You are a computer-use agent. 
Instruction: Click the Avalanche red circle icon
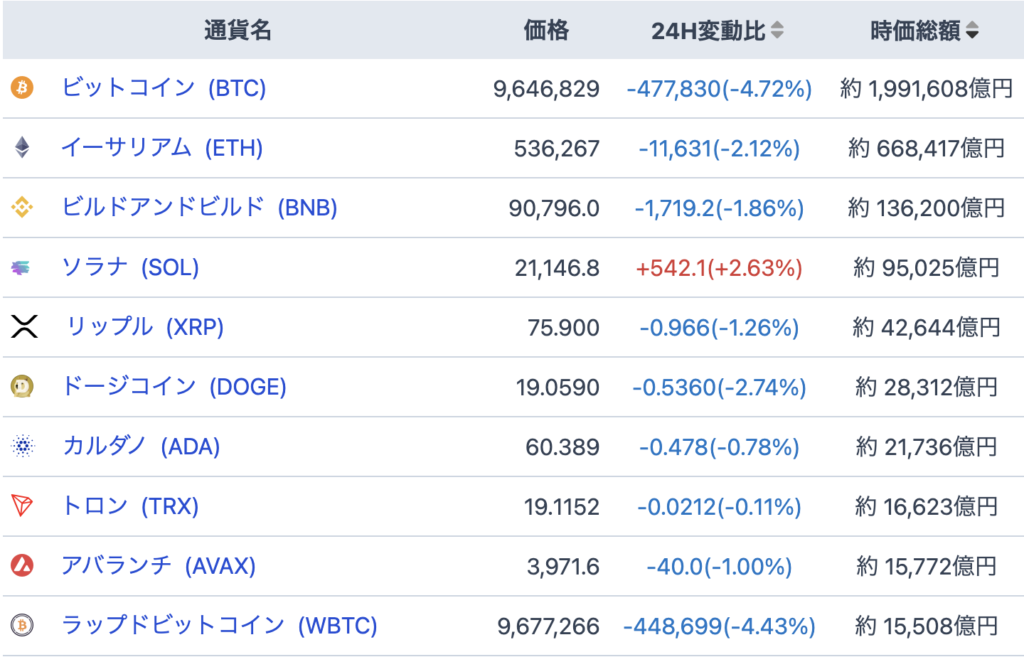coord(22,567)
